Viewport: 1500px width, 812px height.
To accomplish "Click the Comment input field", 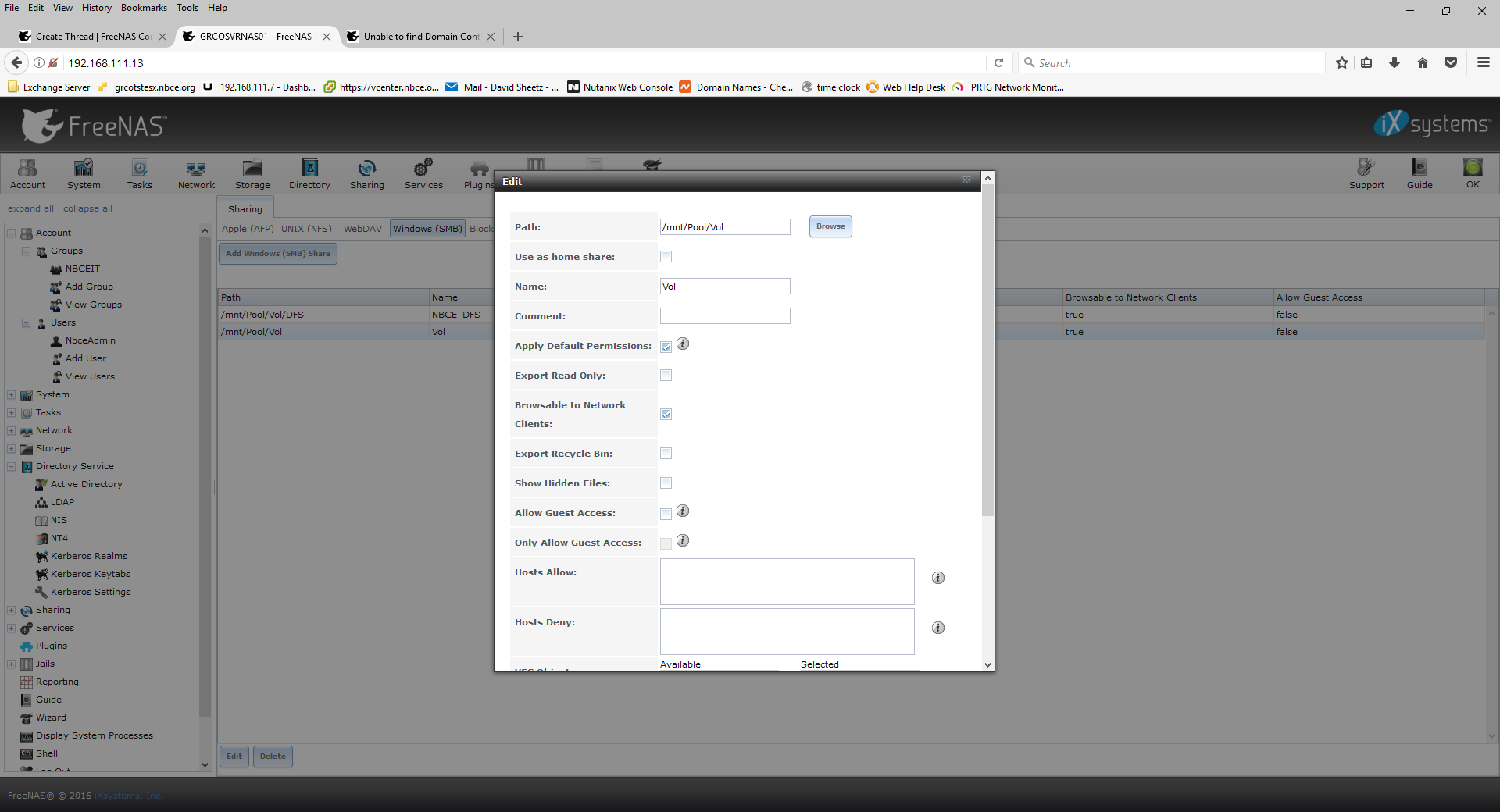I will pyautogui.click(x=725, y=315).
